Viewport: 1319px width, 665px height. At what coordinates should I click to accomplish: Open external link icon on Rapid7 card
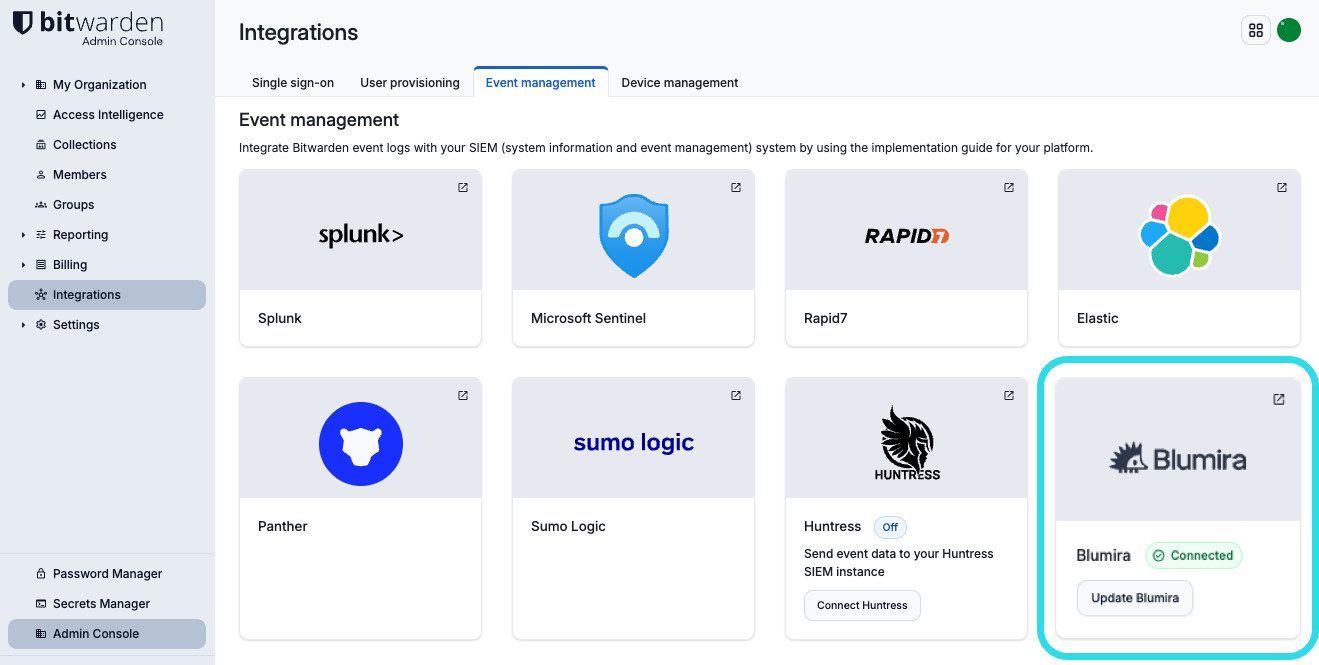[1009, 188]
